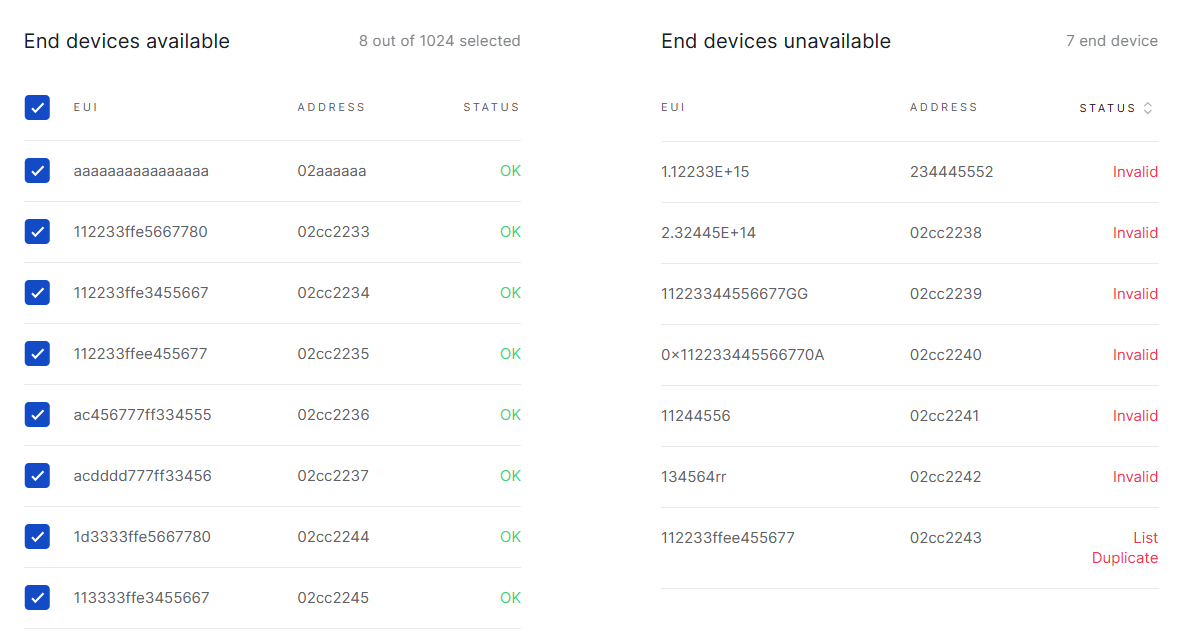The height and width of the screenshot is (641, 1203).
Task: Toggle selection of 112233ffe3455667
Action: [x=37, y=292]
